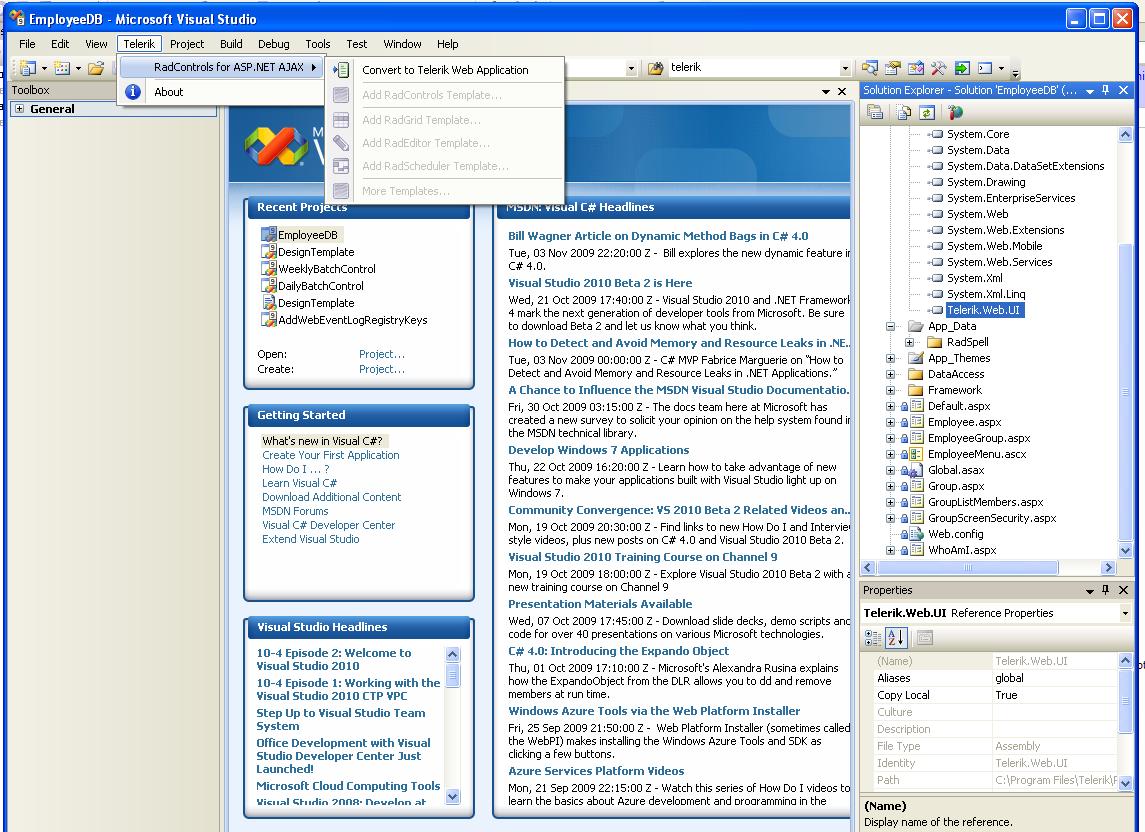Click the Command Window toolbar icon
Viewport: 1145px width, 832px height.
point(985,68)
